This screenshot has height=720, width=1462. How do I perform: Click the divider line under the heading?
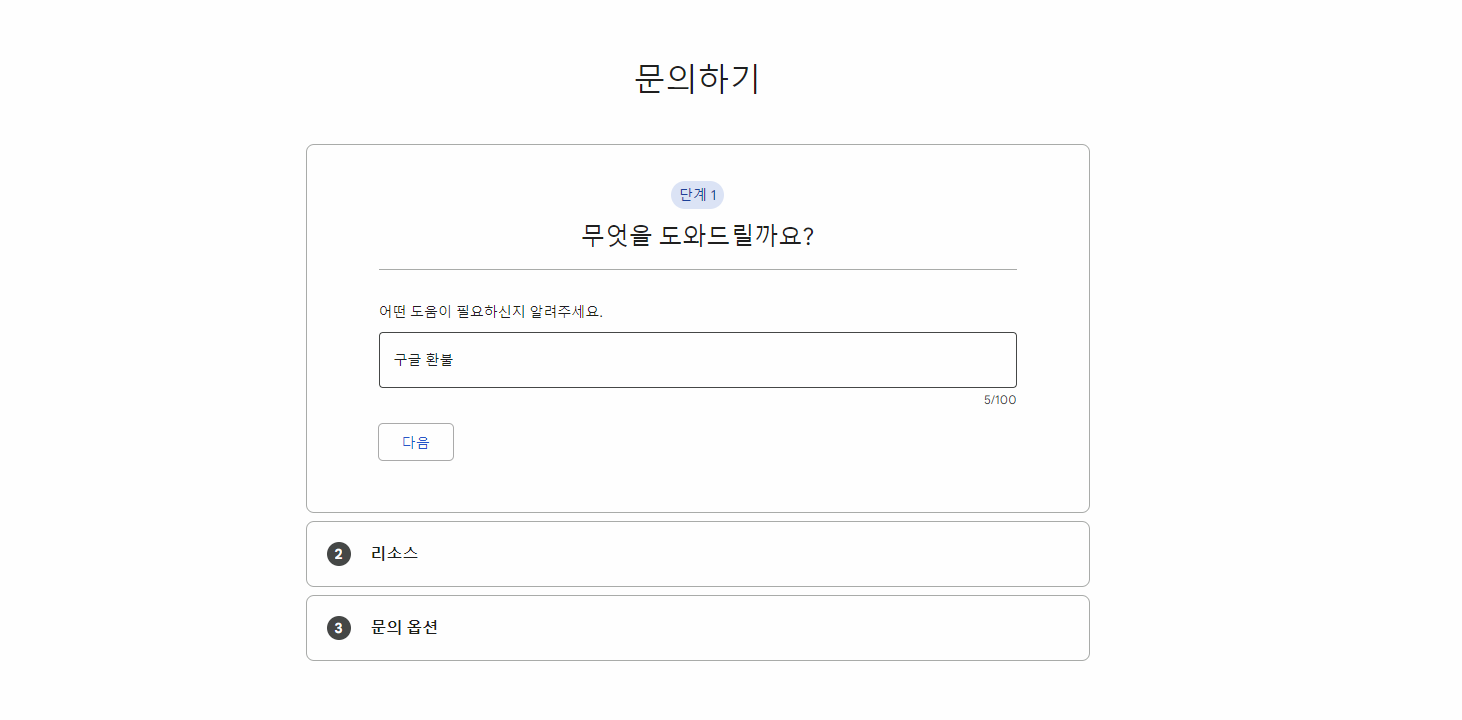pyautogui.click(x=697, y=268)
